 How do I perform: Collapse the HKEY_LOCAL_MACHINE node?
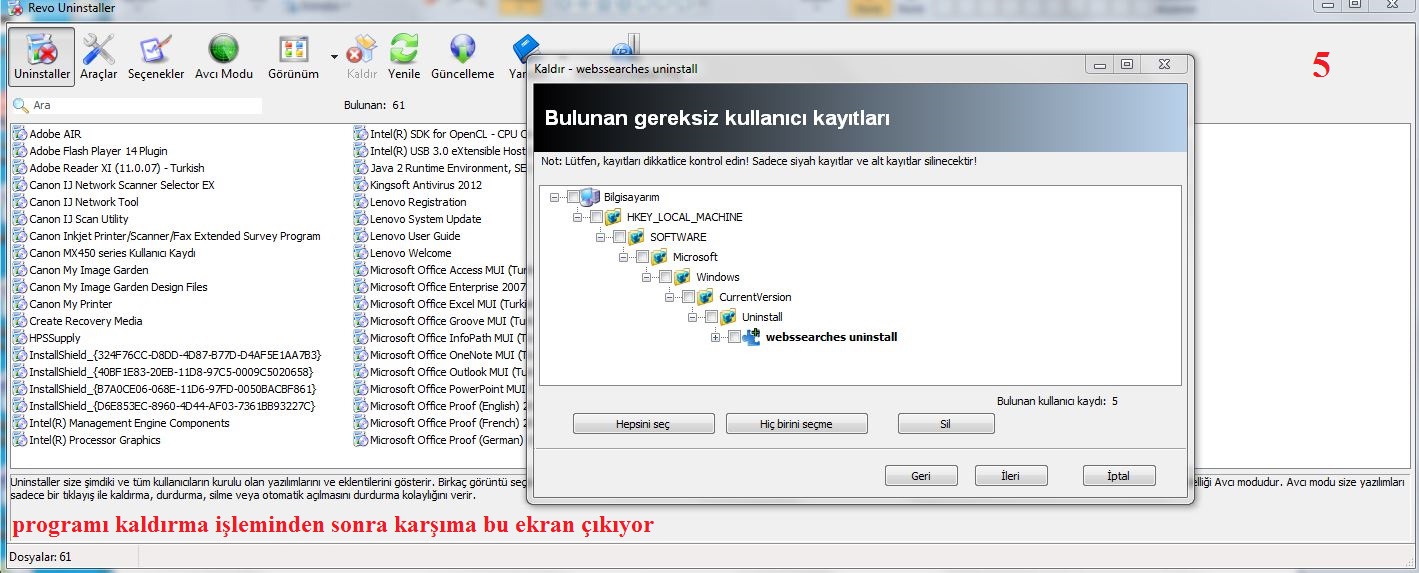tap(577, 217)
